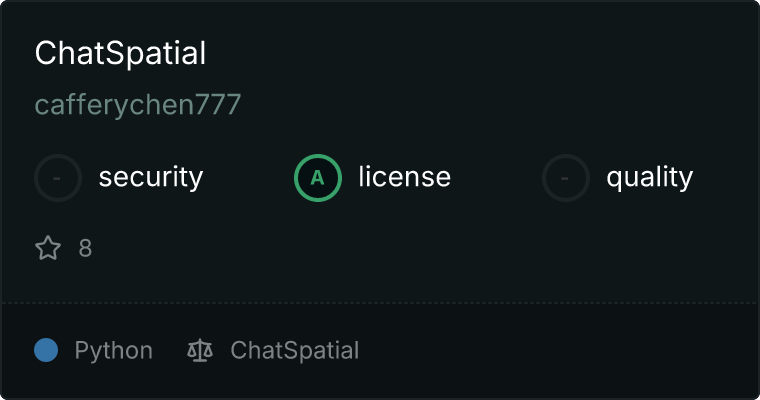
Task: Select the security label text
Action: (x=150, y=178)
